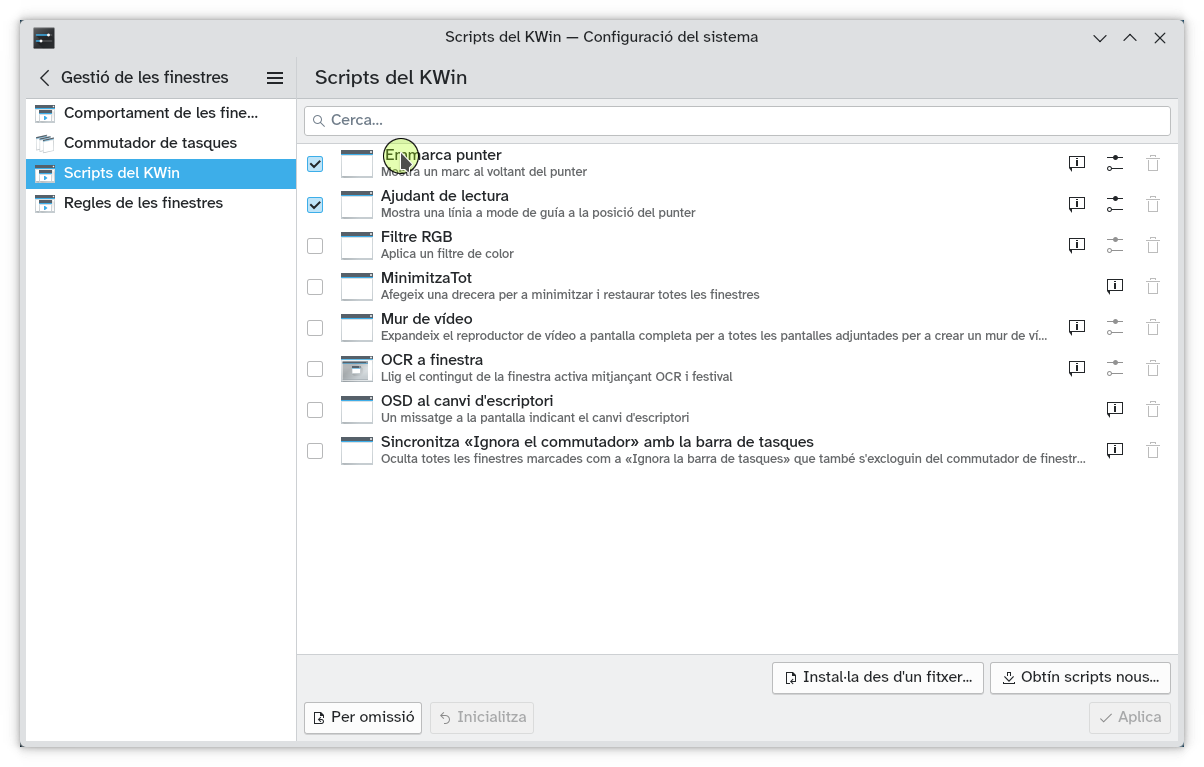Screen dimensions: 1204x767
Task: Select Commutador de tasques in the sidebar
Action: pyautogui.click(x=161, y=143)
